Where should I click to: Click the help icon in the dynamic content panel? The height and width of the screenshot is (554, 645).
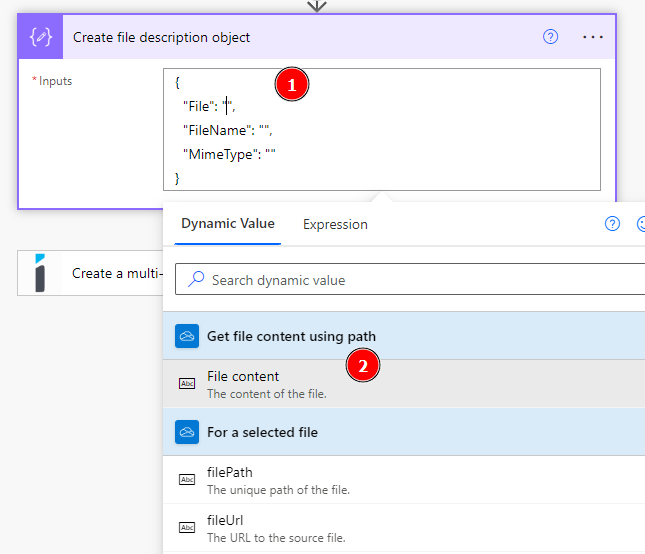[x=613, y=224]
